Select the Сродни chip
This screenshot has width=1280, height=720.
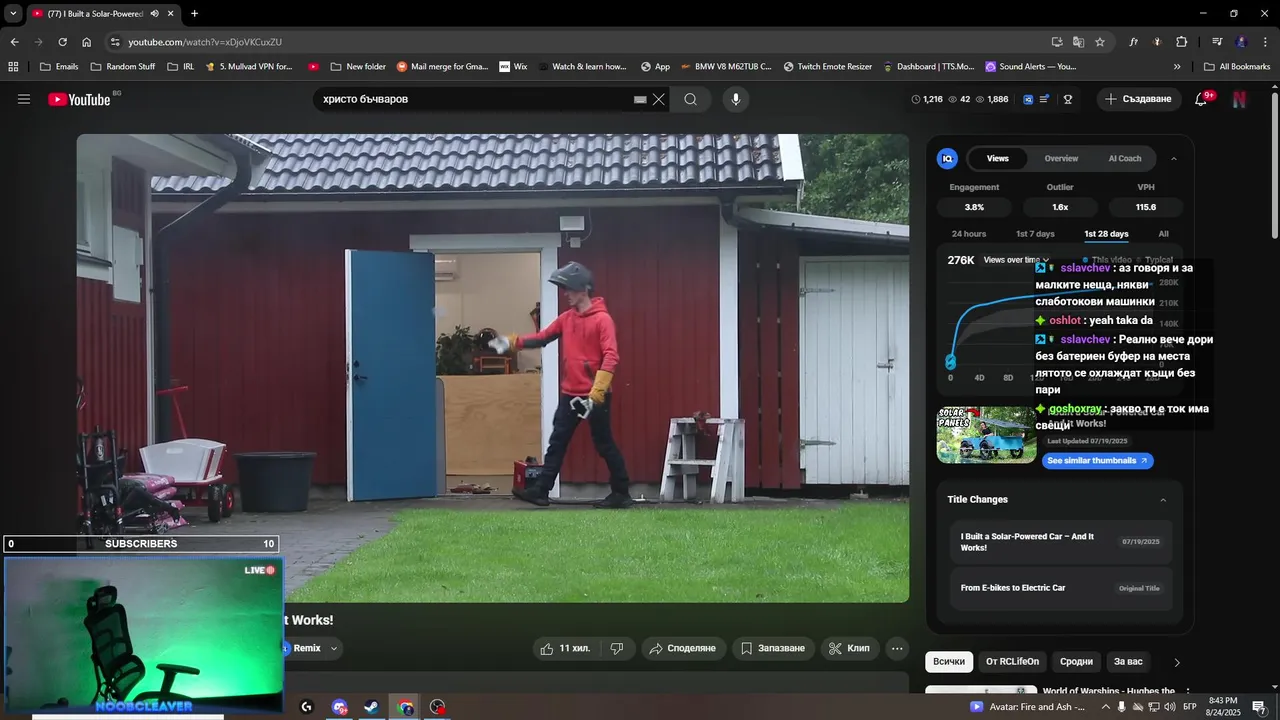click(x=1076, y=662)
